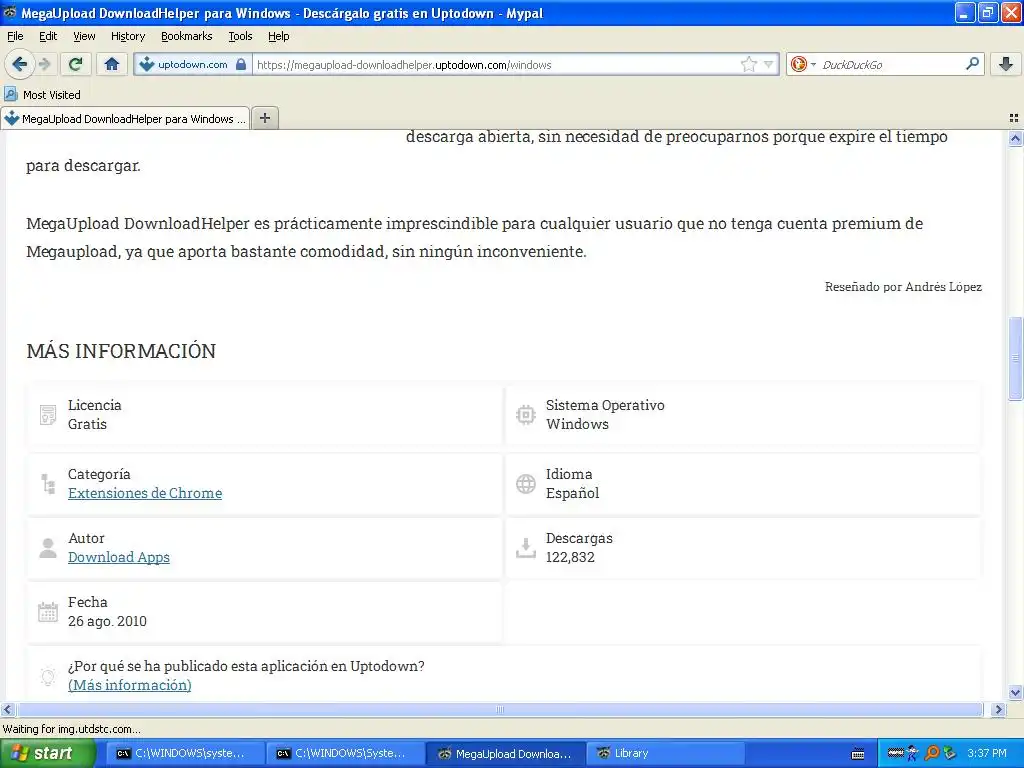Switch to first C:\WINDOWS\syste... taskbar window

[x=183, y=754]
